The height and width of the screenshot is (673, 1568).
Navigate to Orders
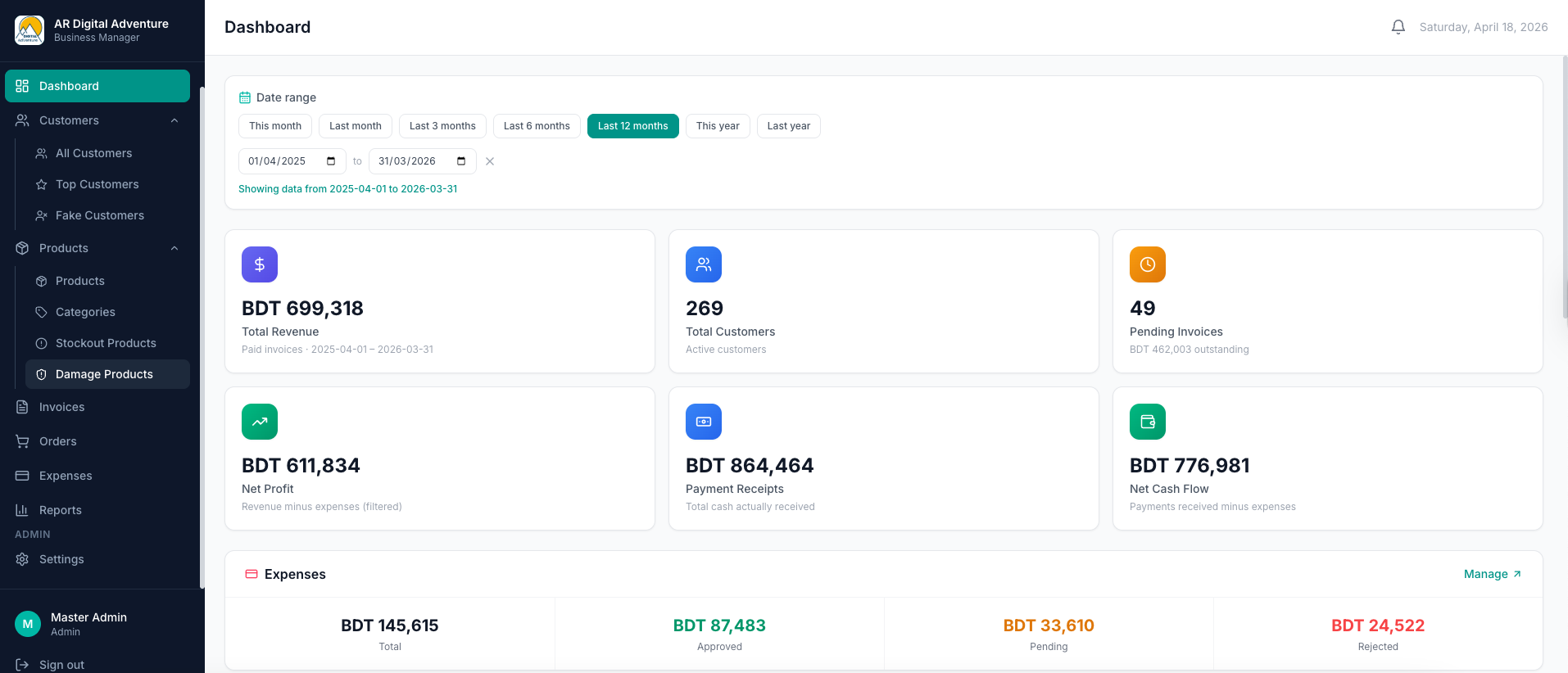coord(97,441)
